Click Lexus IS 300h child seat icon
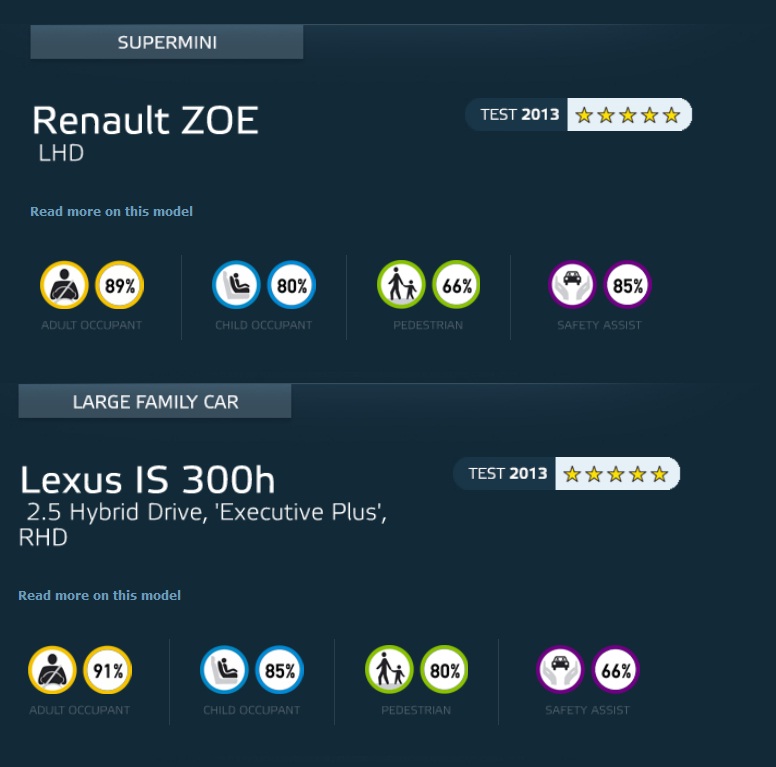The width and height of the screenshot is (776, 767). point(224,670)
